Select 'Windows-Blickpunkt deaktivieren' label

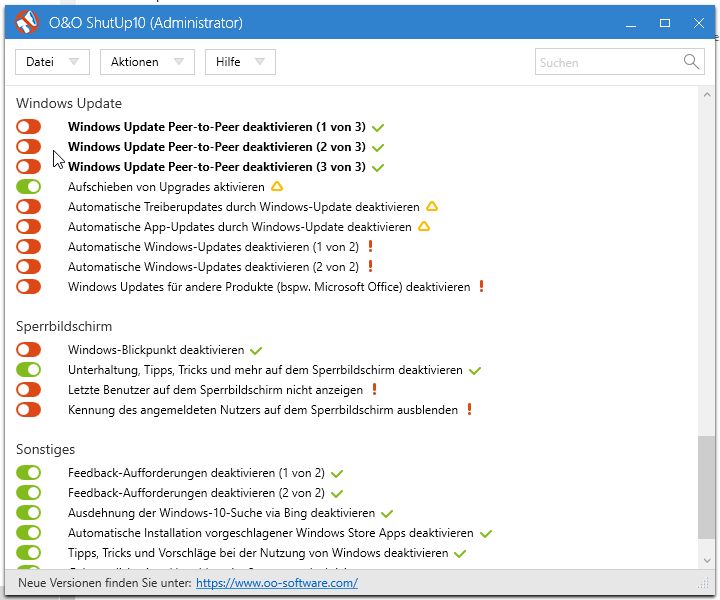click(x=156, y=350)
